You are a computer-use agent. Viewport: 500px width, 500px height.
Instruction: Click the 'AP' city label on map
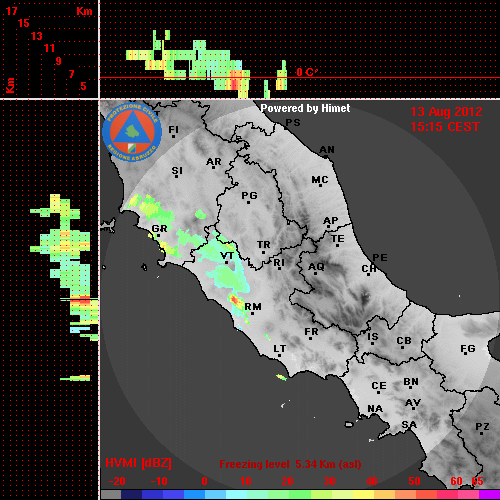click(331, 221)
